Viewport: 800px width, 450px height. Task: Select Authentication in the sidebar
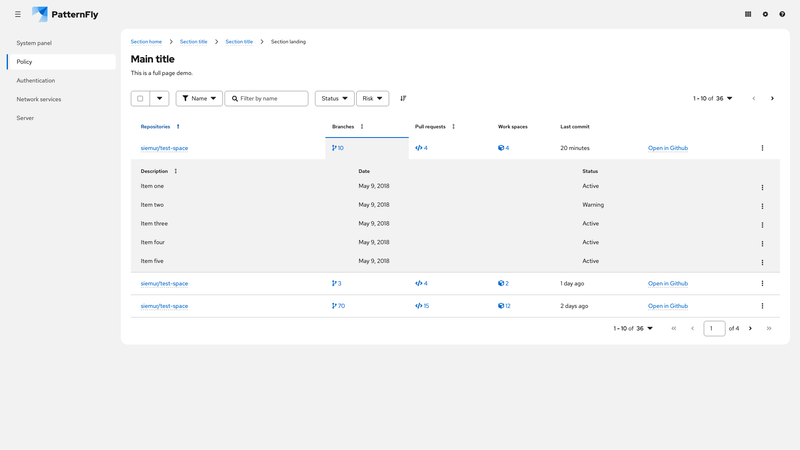36,81
